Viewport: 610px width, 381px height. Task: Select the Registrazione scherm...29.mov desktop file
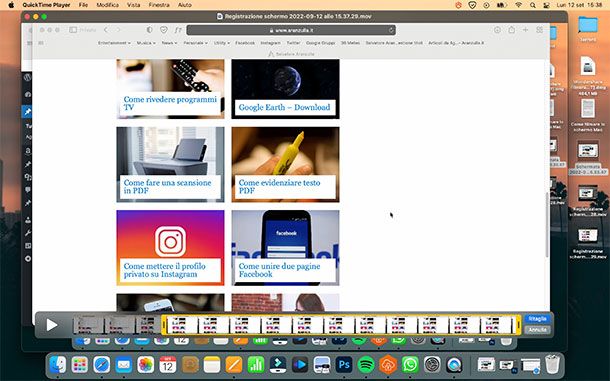[x=588, y=235]
